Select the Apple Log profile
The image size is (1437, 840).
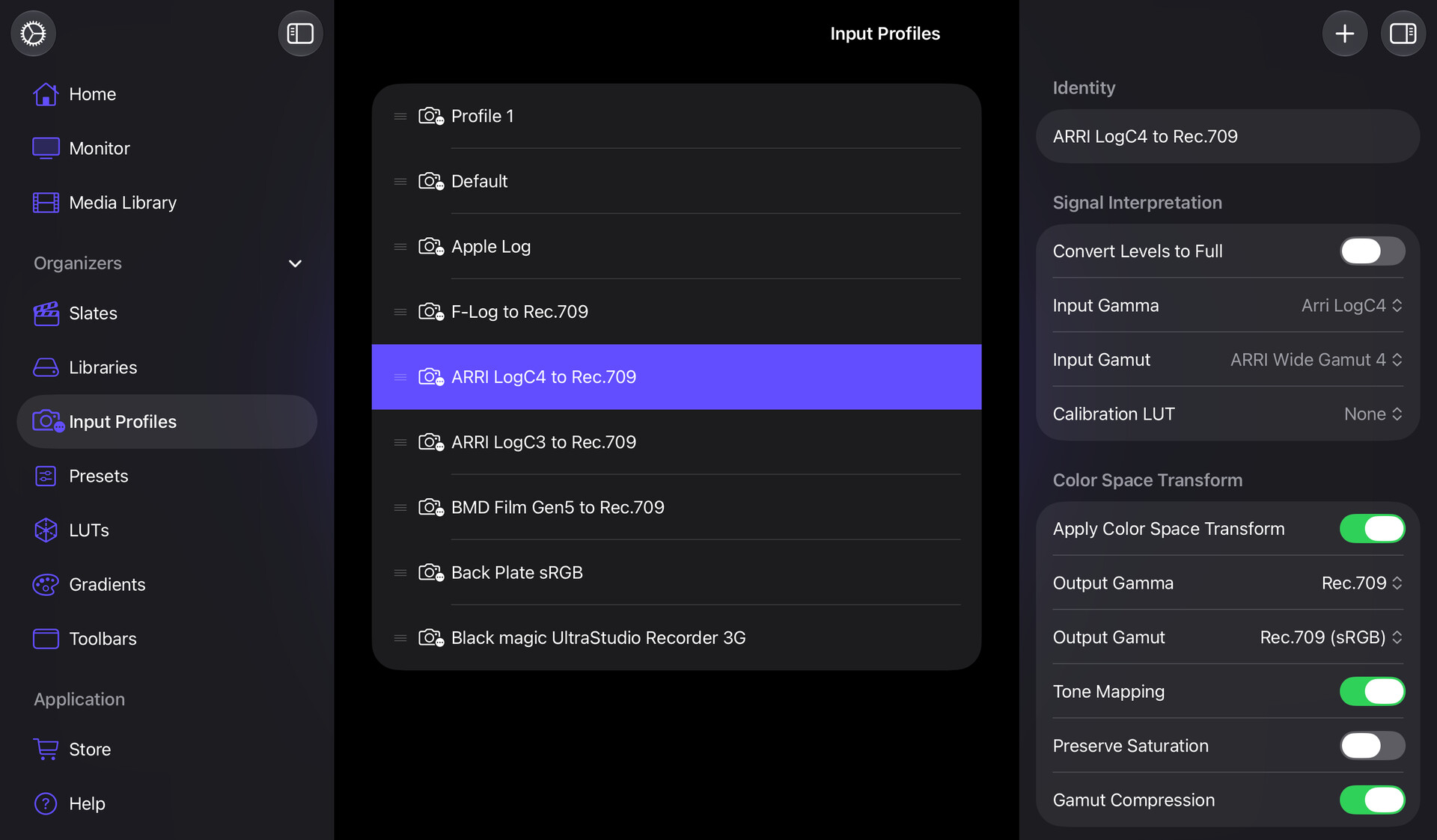coord(677,247)
